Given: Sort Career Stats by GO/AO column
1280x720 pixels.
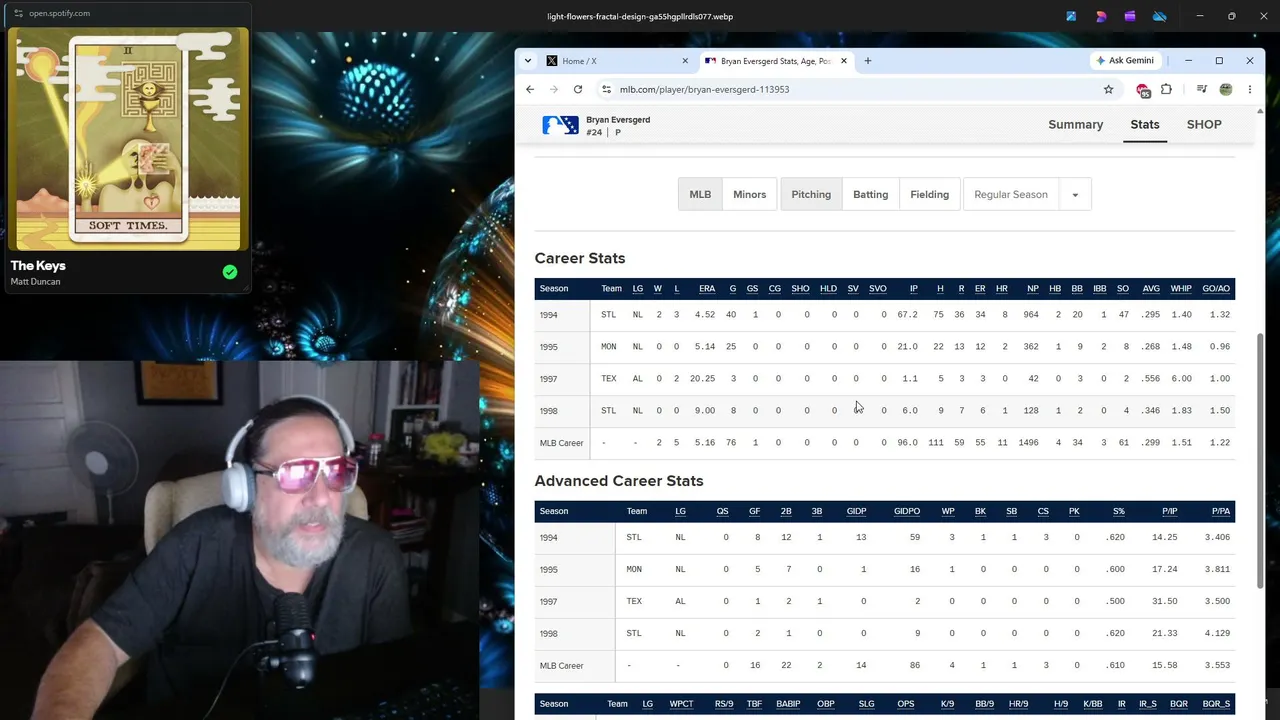Looking at the screenshot, I should click(1216, 289).
